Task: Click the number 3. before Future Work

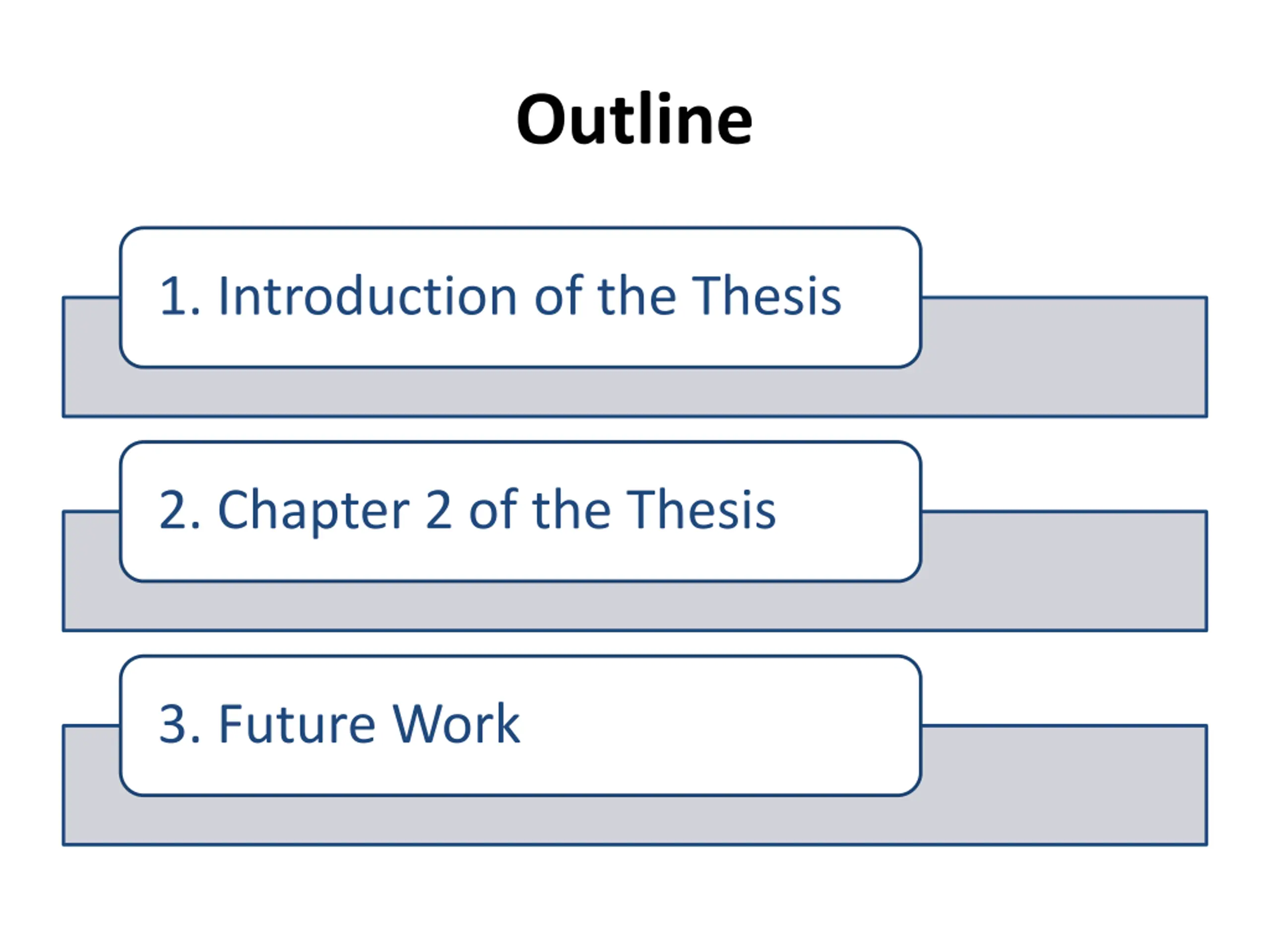Action: click(x=180, y=723)
